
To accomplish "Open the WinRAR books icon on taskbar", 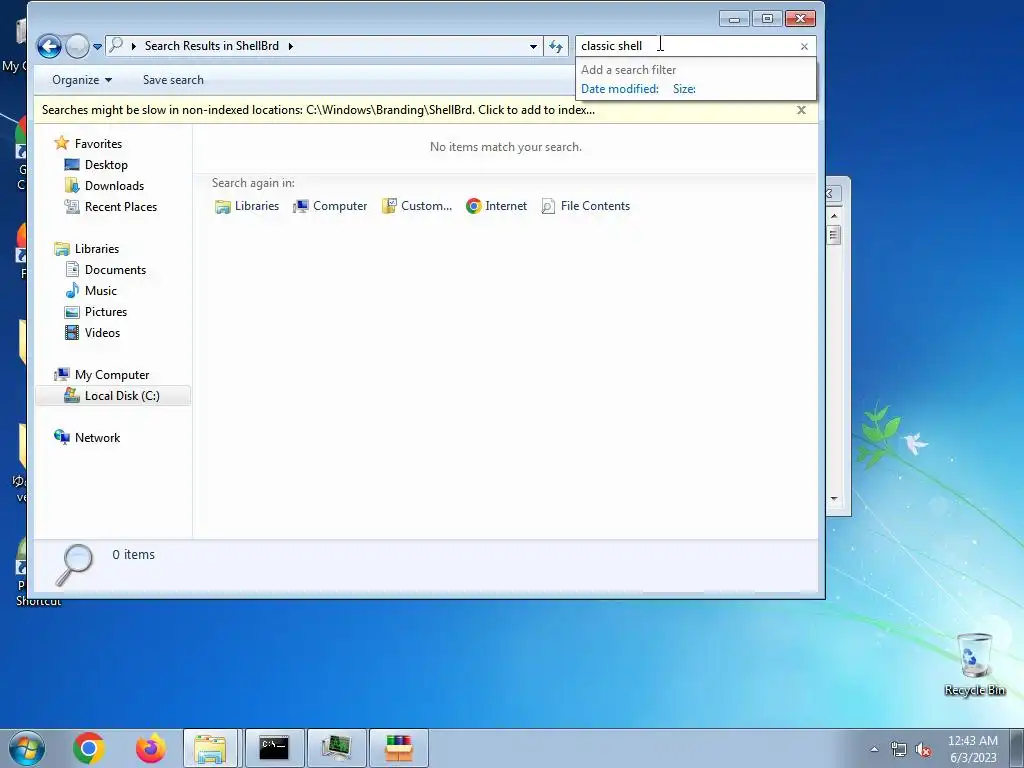I will (x=398, y=748).
